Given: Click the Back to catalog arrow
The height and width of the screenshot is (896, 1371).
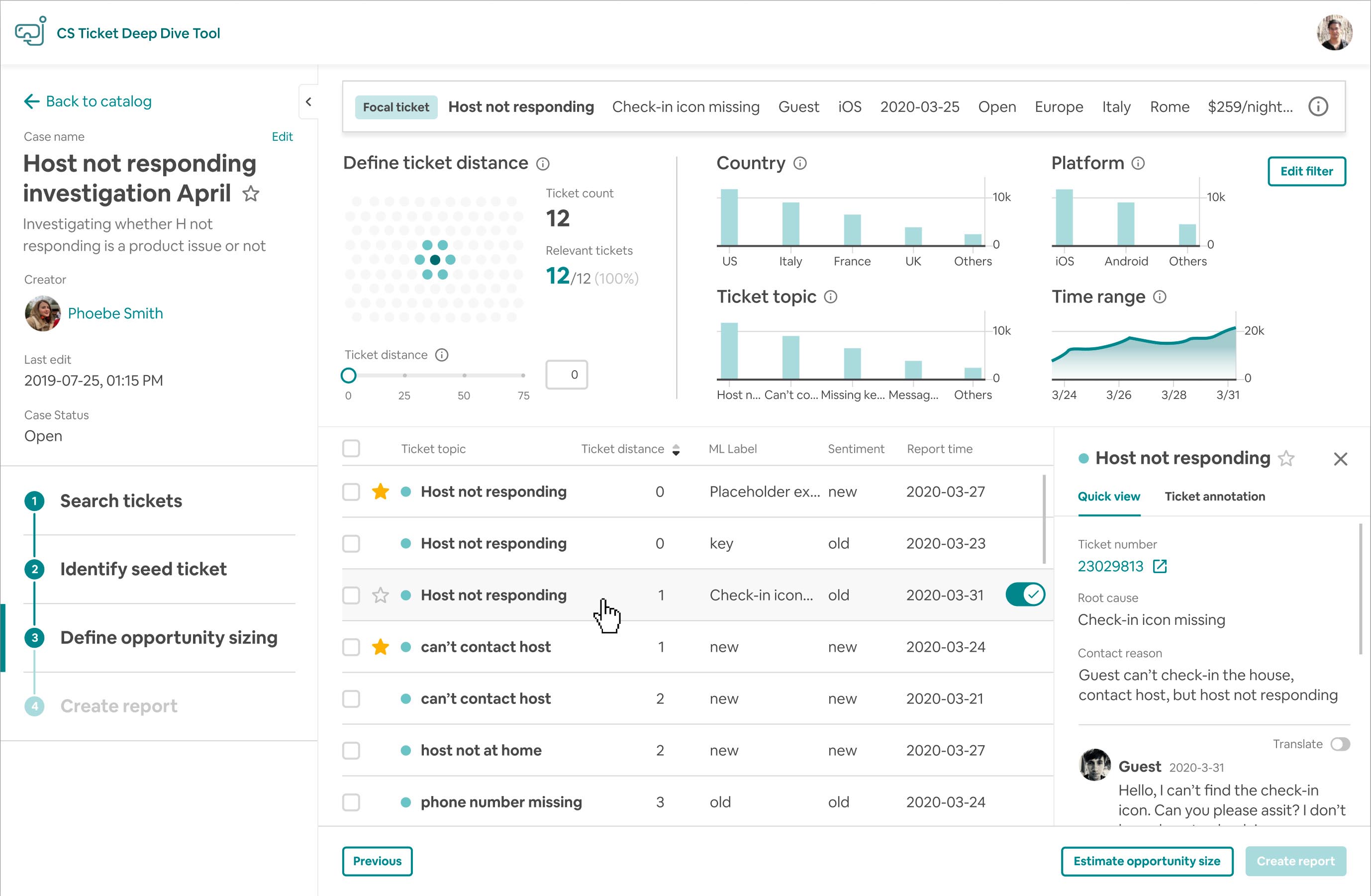Looking at the screenshot, I should click(32, 102).
